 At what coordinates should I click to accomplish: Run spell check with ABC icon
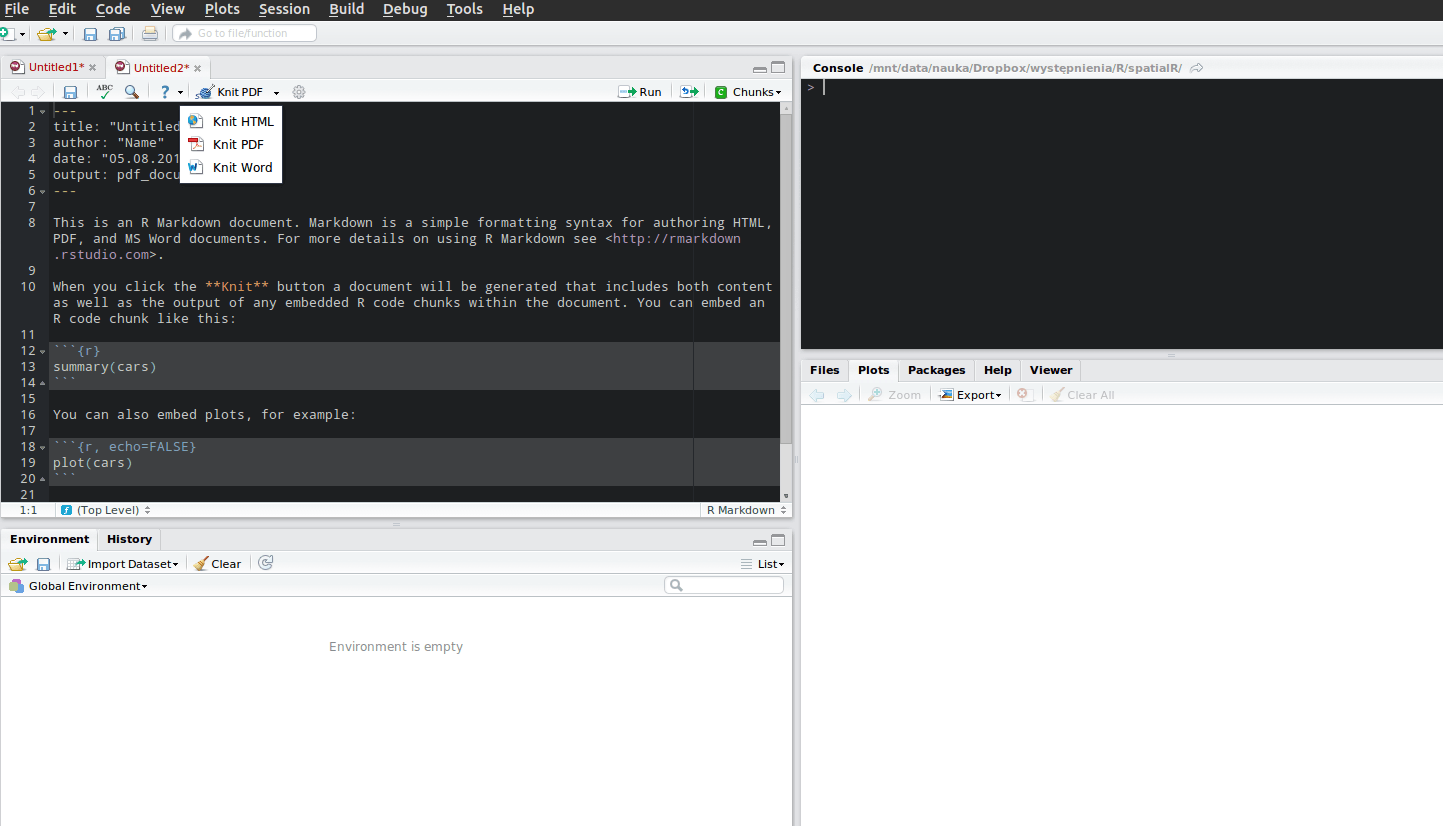click(x=105, y=91)
